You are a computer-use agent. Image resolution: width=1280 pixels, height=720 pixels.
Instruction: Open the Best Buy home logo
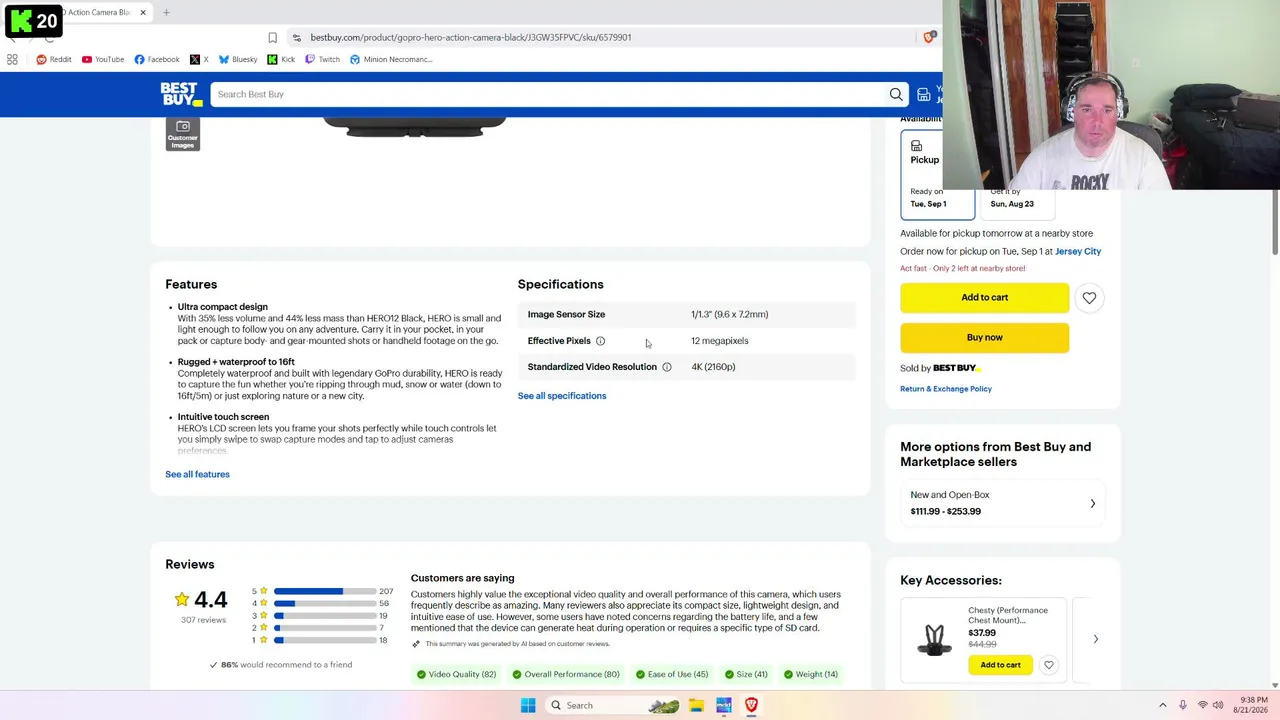click(181, 94)
